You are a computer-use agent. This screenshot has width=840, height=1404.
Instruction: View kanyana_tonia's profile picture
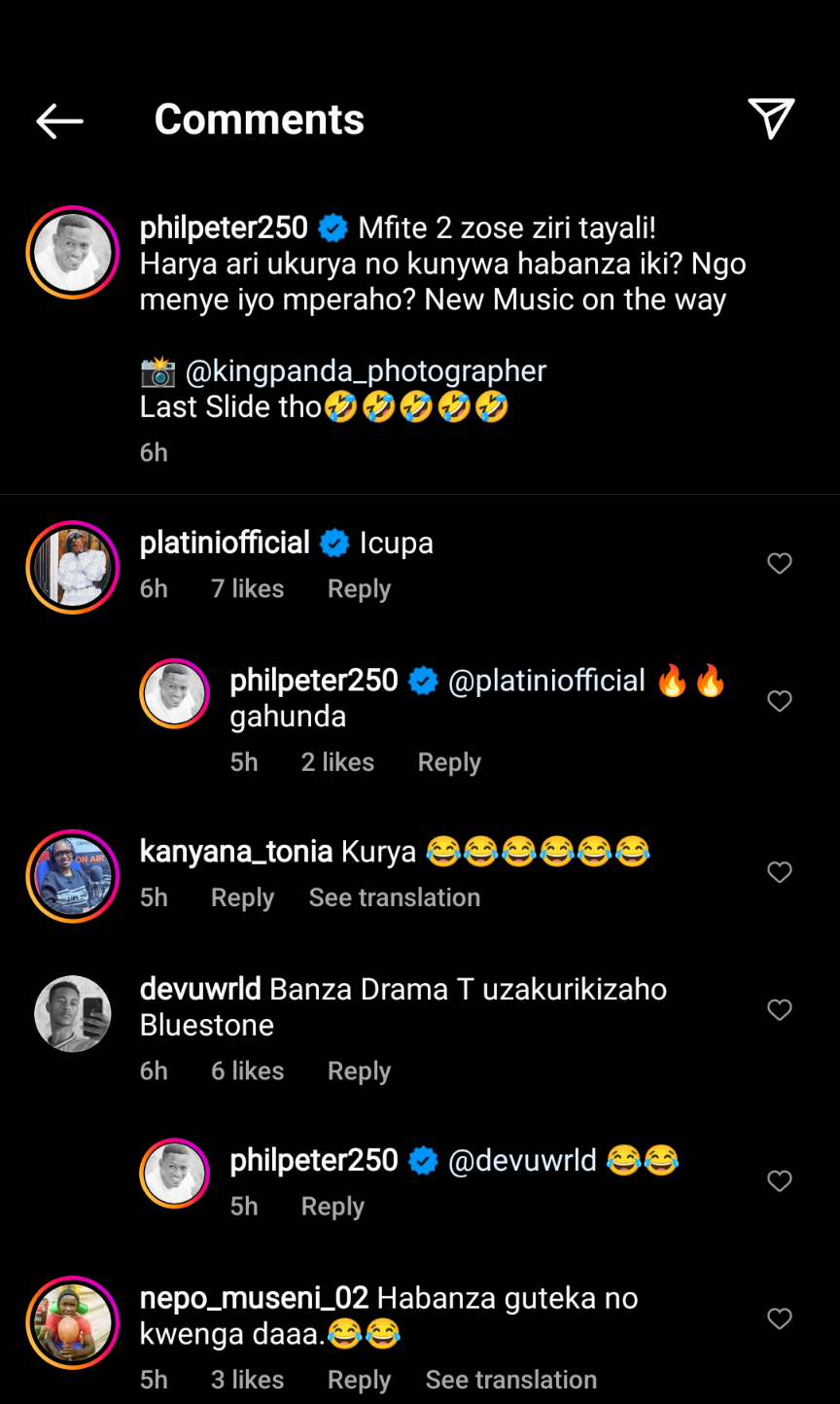click(73, 876)
